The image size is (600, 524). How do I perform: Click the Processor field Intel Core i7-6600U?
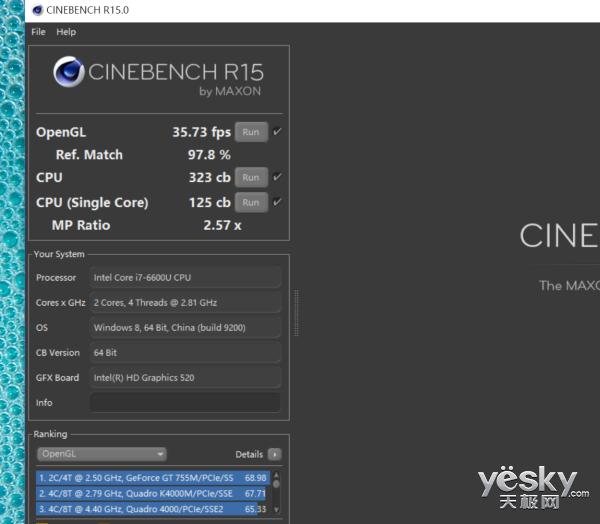coord(185,278)
